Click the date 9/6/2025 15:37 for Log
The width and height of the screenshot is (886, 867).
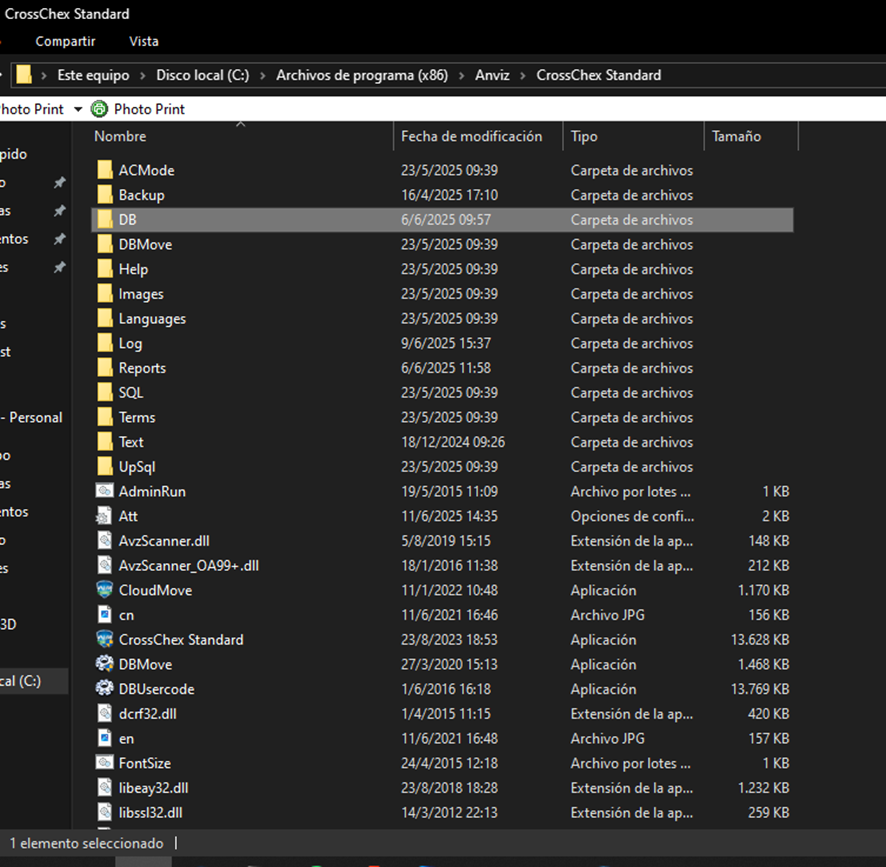tap(446, 343)
